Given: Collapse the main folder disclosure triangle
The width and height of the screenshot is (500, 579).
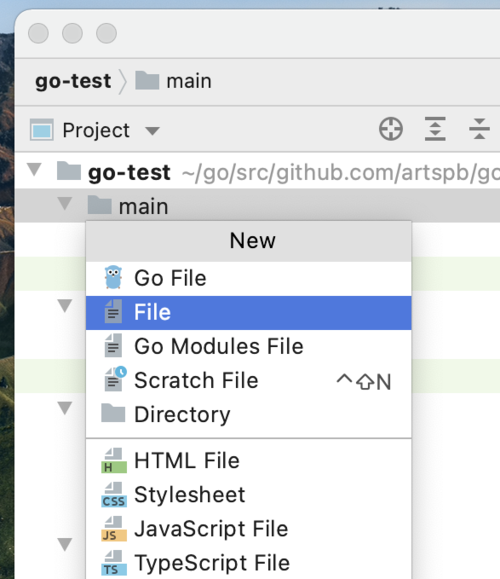Looking at the screenshot, I should point(65,203).
